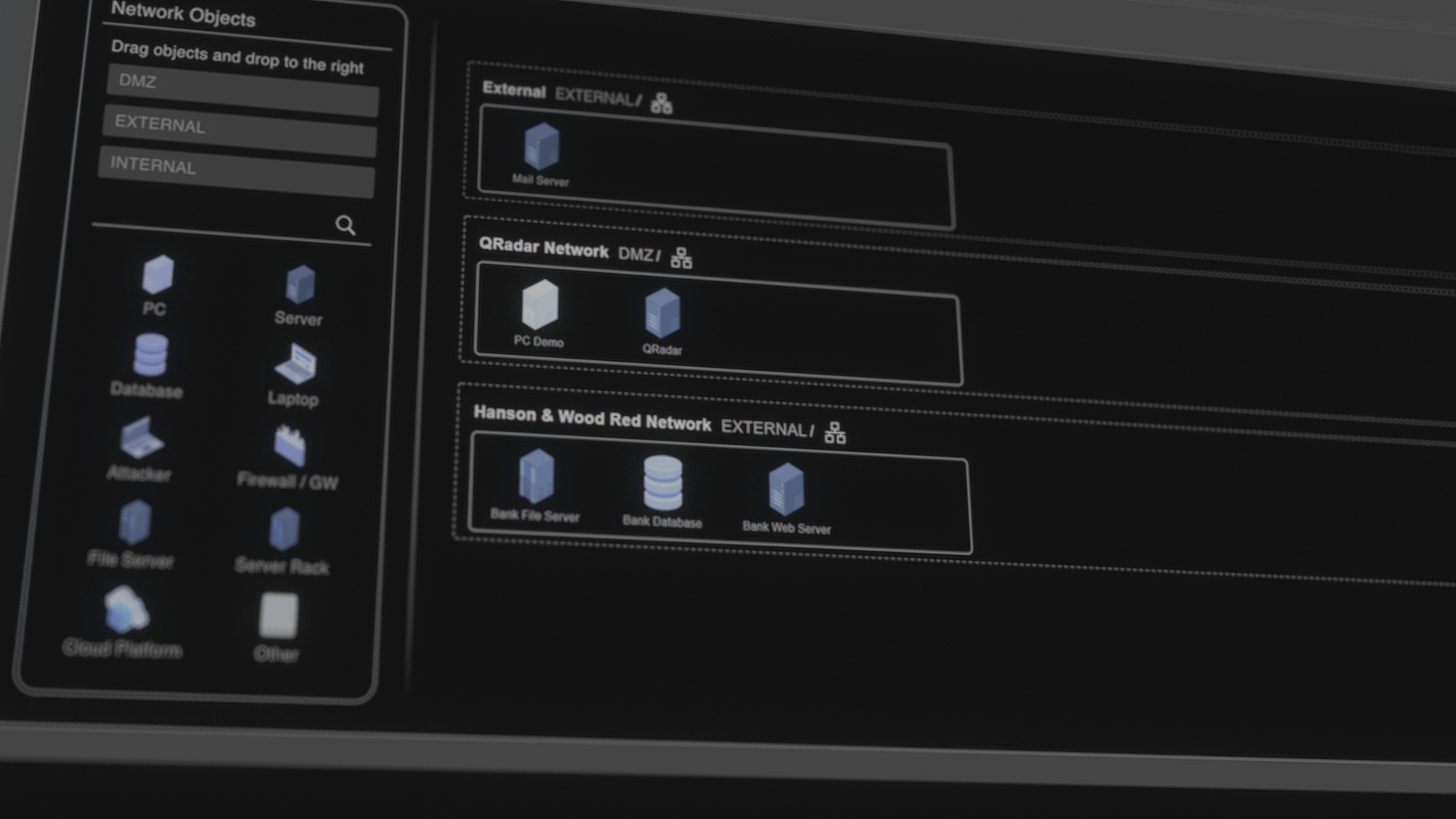Image resolution: width=1456 pixels, height=819 pixels.
Task: Click the search magnifier icon
Action: pos(345,225)
